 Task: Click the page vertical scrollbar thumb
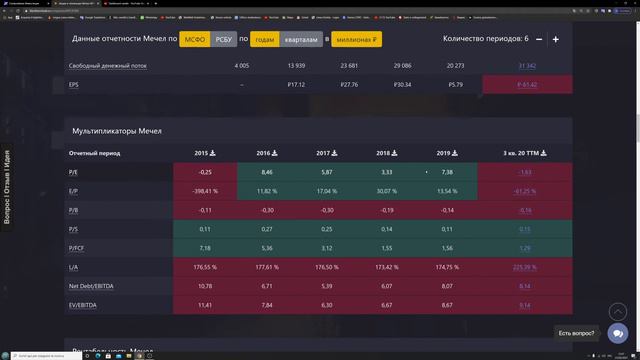(x=637, y=129)
